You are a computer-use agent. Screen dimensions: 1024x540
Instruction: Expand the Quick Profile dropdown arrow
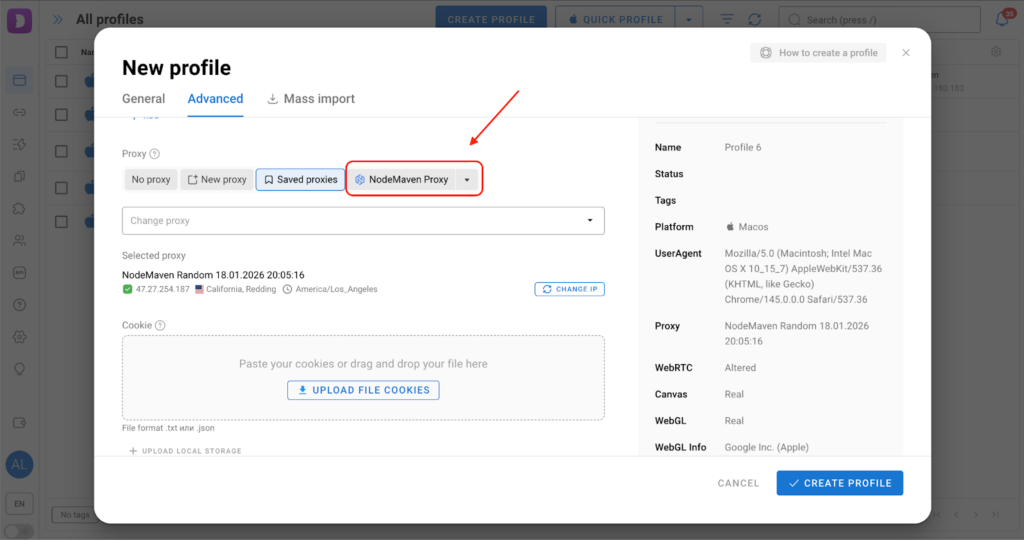(x=688, y=19)
